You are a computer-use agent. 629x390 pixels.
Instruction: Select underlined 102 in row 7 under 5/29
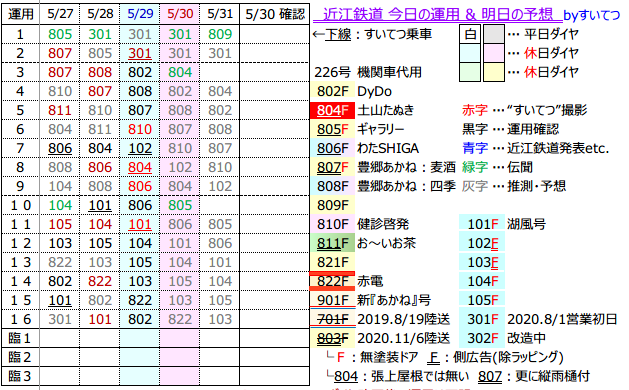pyautogui.click(x=140, y=148)
